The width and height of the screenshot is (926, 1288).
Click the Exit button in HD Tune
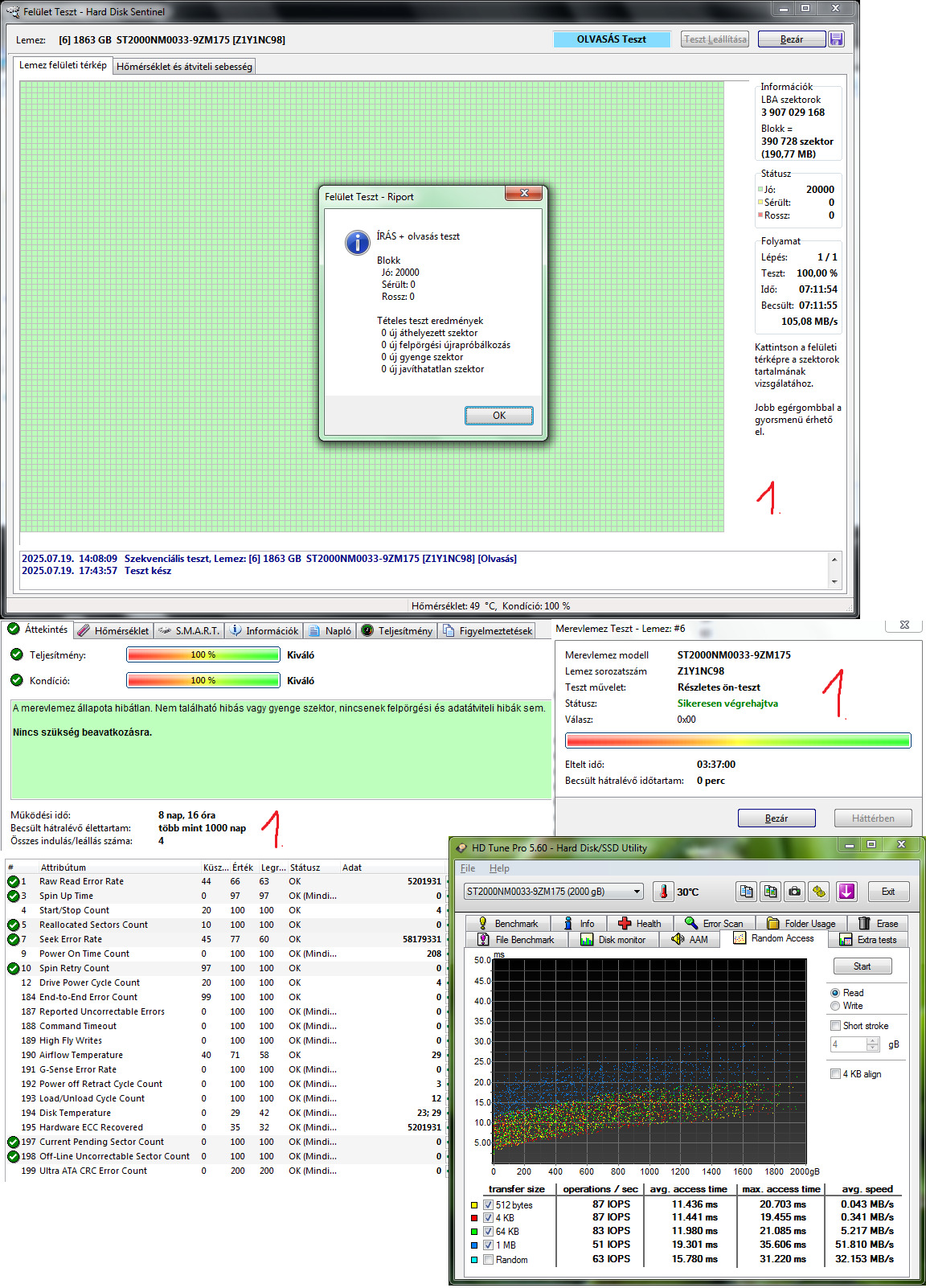coord(887,892)
